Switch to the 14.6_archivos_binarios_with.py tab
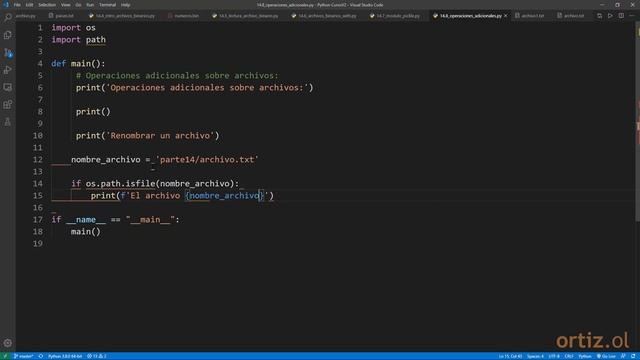The height and width of the screenshot is (360, 640). click(x=325, y=16)
